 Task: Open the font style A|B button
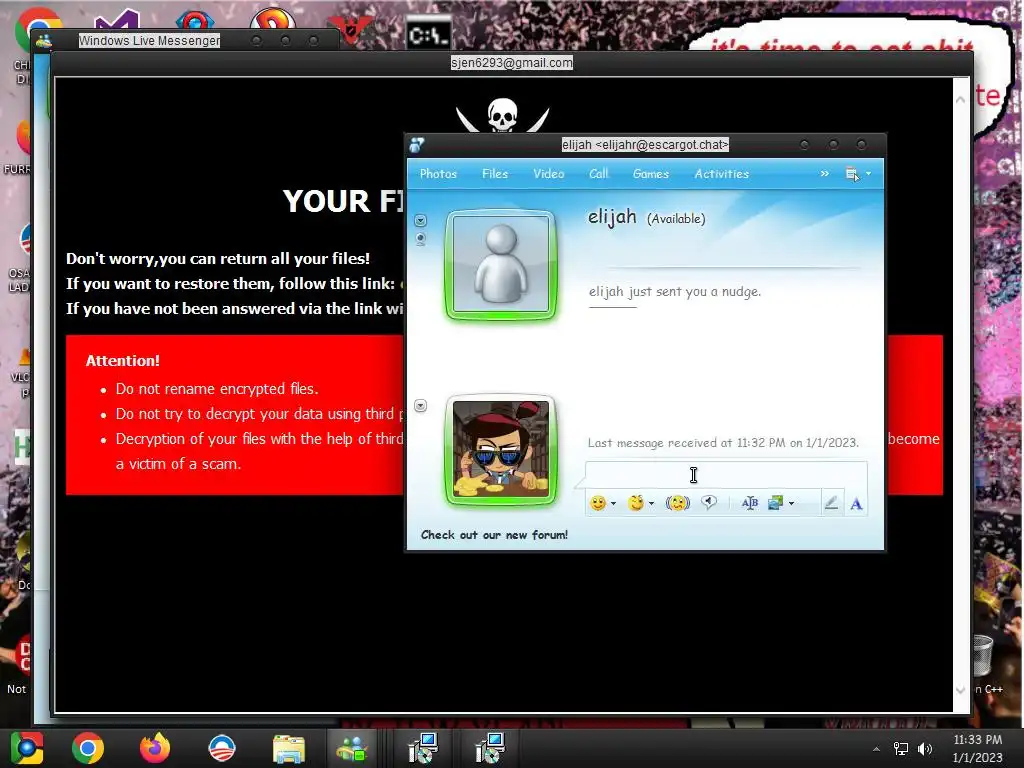(750, 503)
